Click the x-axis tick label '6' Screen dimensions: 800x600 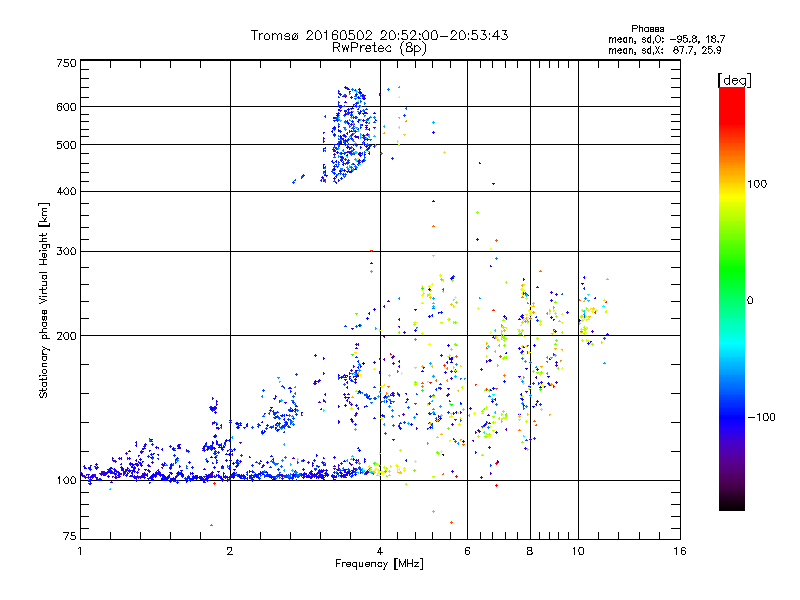[x=467, y=551]
